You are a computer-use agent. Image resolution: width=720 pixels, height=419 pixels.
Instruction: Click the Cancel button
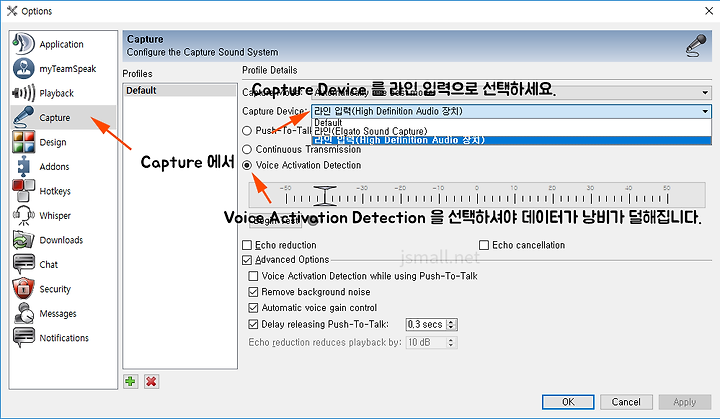point(626,402)
